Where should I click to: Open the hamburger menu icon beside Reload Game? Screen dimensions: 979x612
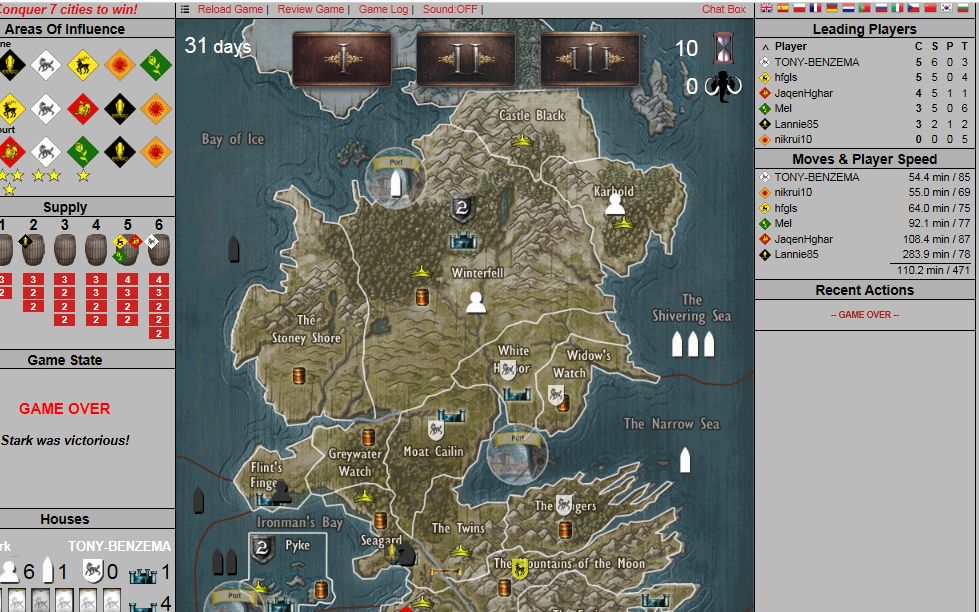pyautogui.click(x=185, y=9)
